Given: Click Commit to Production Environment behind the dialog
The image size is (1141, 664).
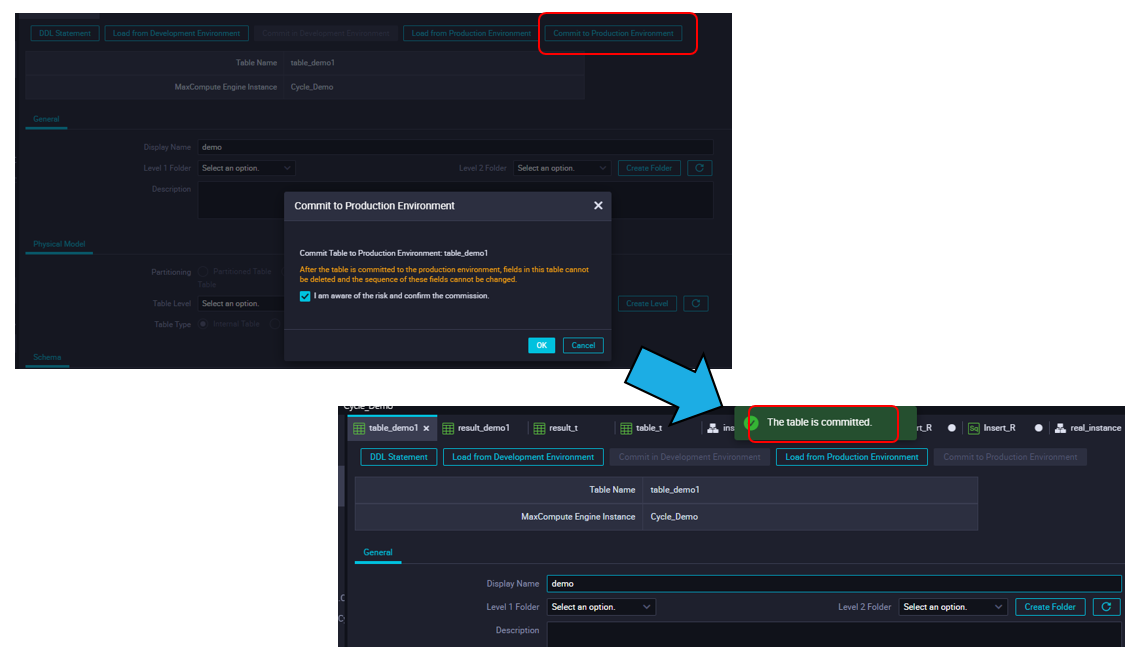Looking at the screenshot, I should coord(613,33).
